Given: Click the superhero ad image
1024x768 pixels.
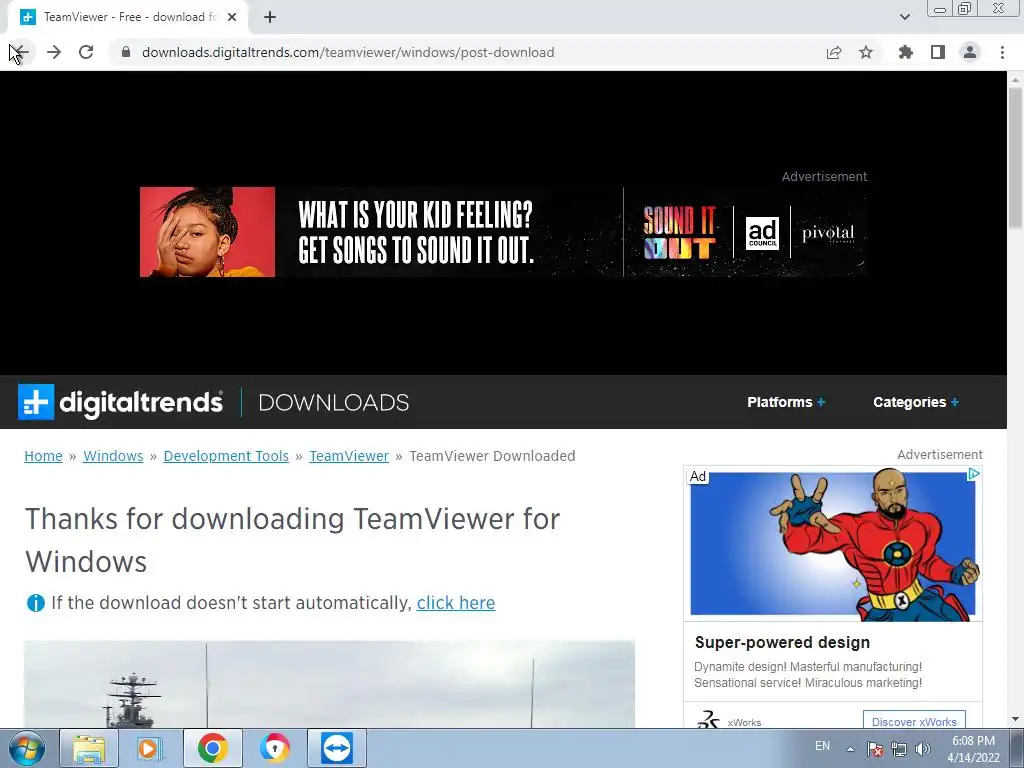Looking at the screenshot, I should [833, 543].
